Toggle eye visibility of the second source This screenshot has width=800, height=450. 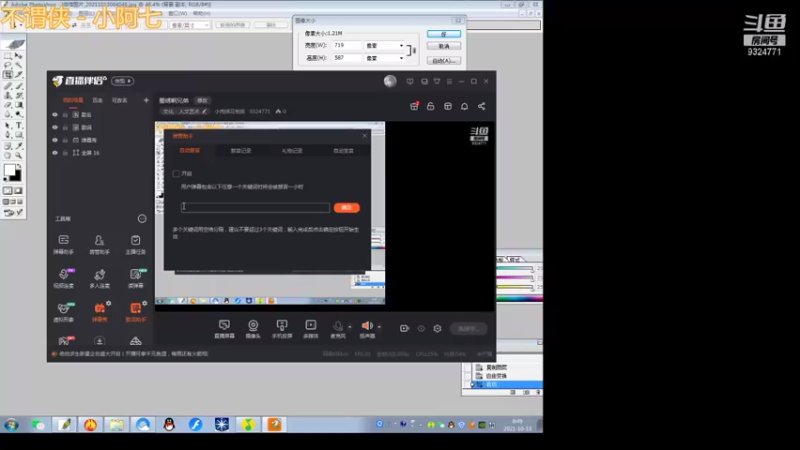[55, 128]
